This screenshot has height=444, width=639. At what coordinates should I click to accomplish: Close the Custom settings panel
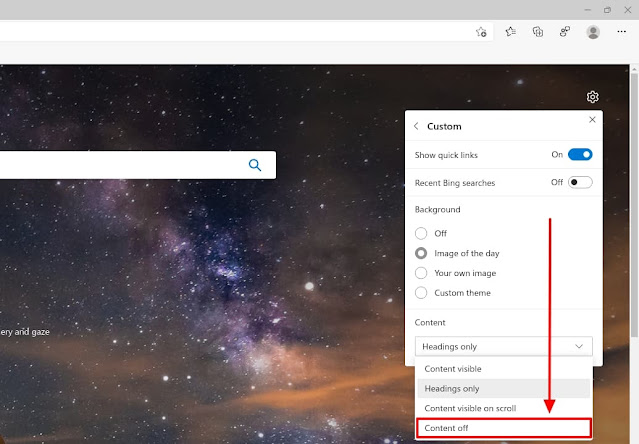(592, 119)
